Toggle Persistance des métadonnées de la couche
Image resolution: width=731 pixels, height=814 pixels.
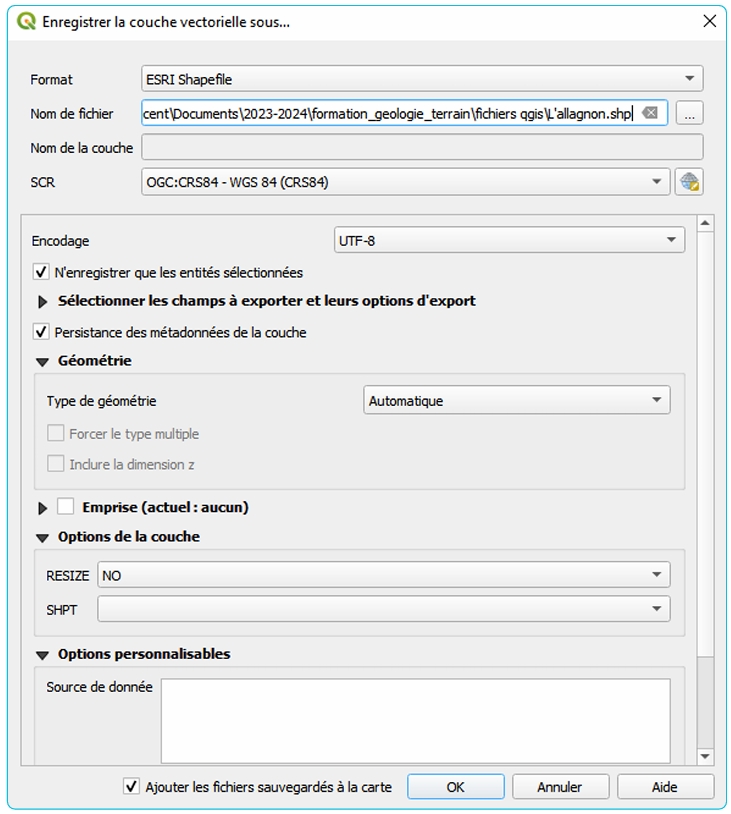coord(41,332)
